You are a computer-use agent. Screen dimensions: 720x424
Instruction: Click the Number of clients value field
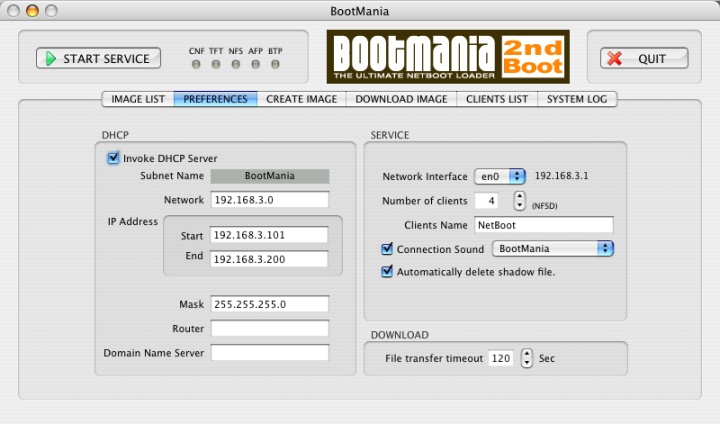486,201
